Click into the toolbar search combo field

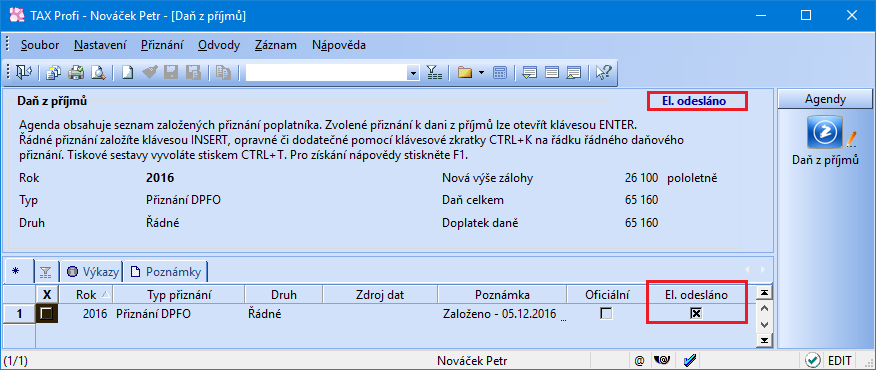pyautogui.click(x=326, y=73)
